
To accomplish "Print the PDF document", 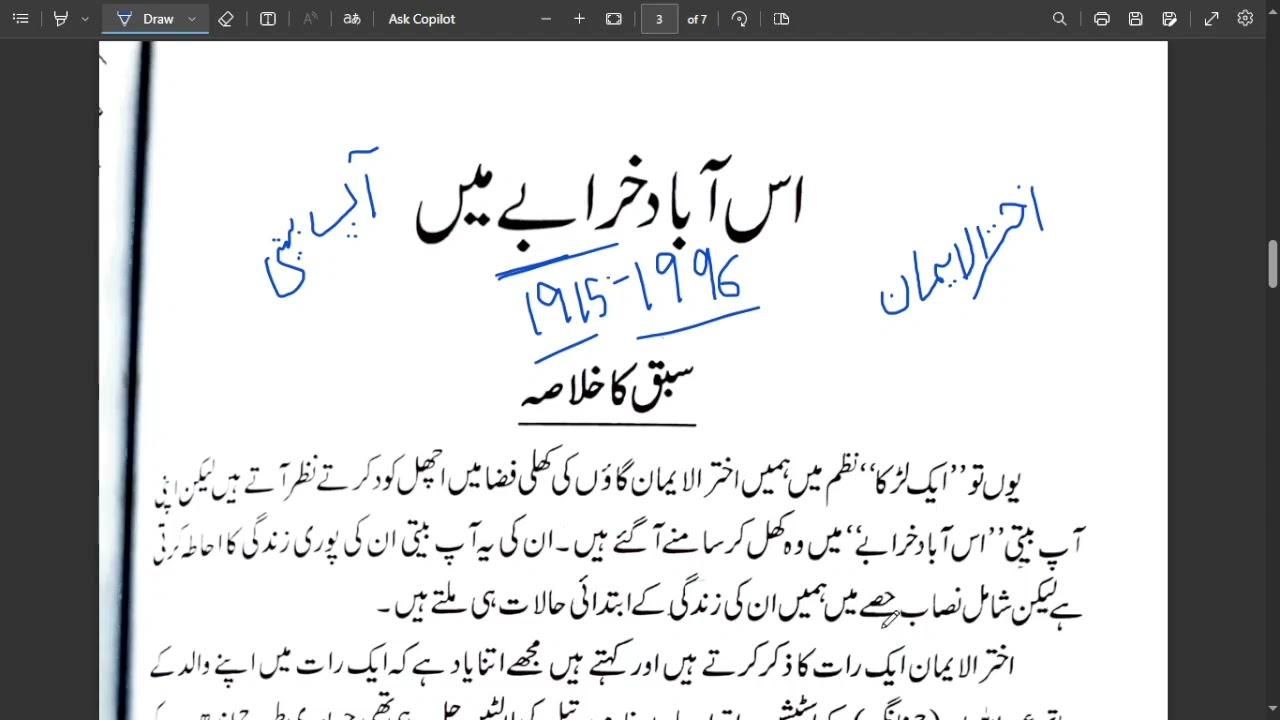I will click(x=1102, y=19).
